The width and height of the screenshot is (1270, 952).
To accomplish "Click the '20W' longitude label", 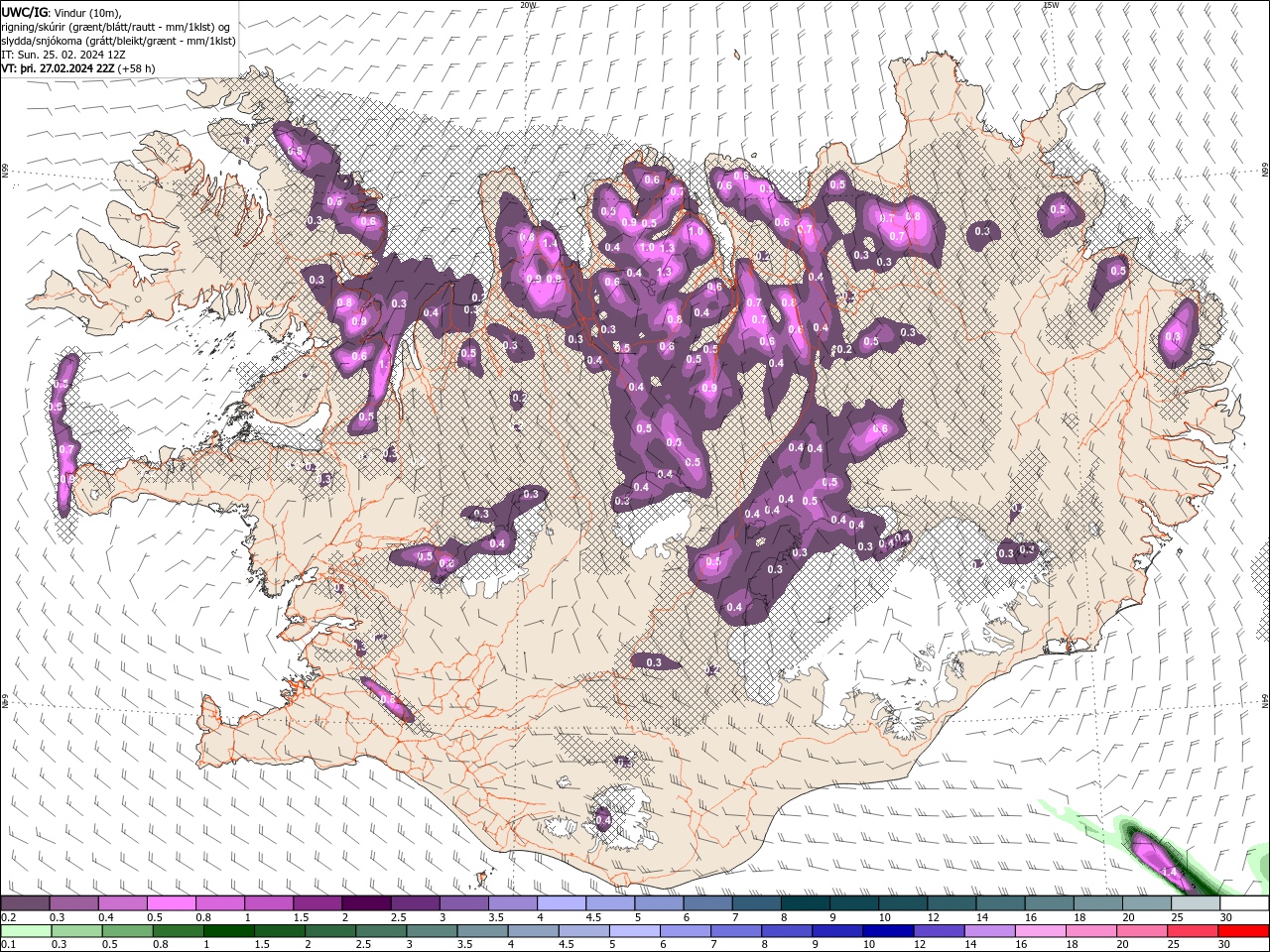I will pyautogui.click(x=528, y=5).
